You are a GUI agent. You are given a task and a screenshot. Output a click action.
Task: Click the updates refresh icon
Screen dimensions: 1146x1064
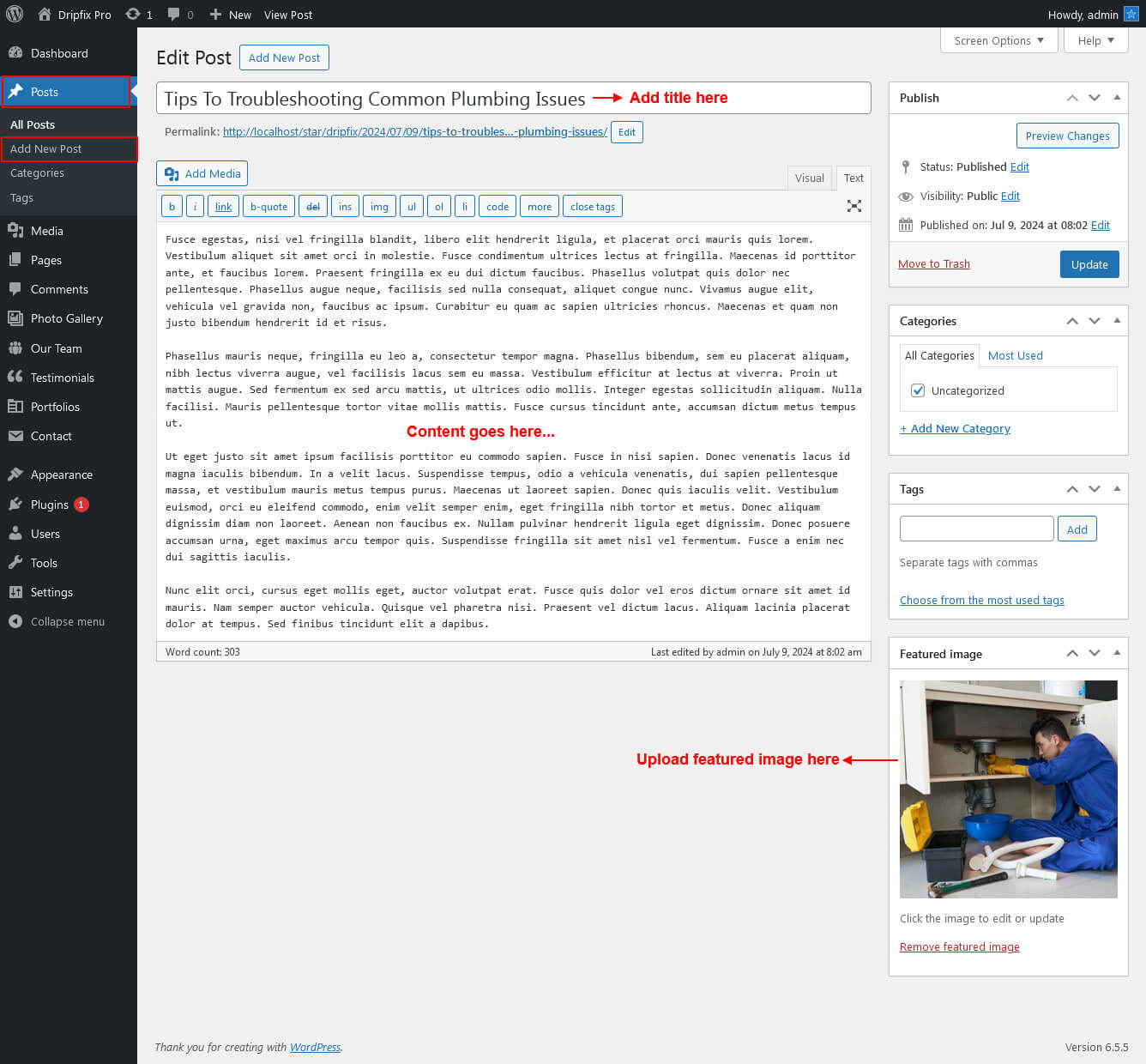(133, 14)
